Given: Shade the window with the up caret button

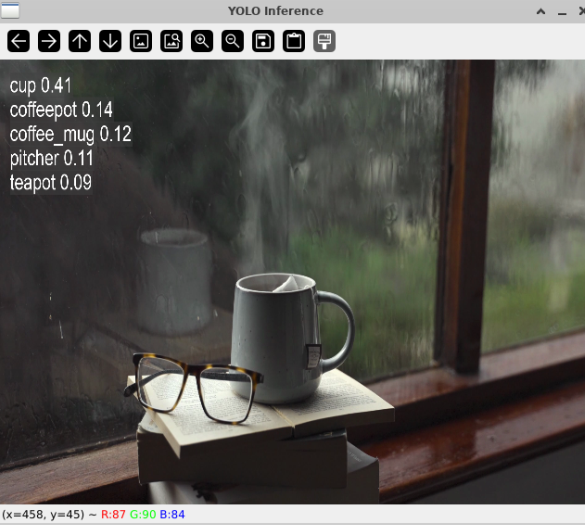Looking at the screenshot, I should [x=541, y=12].
